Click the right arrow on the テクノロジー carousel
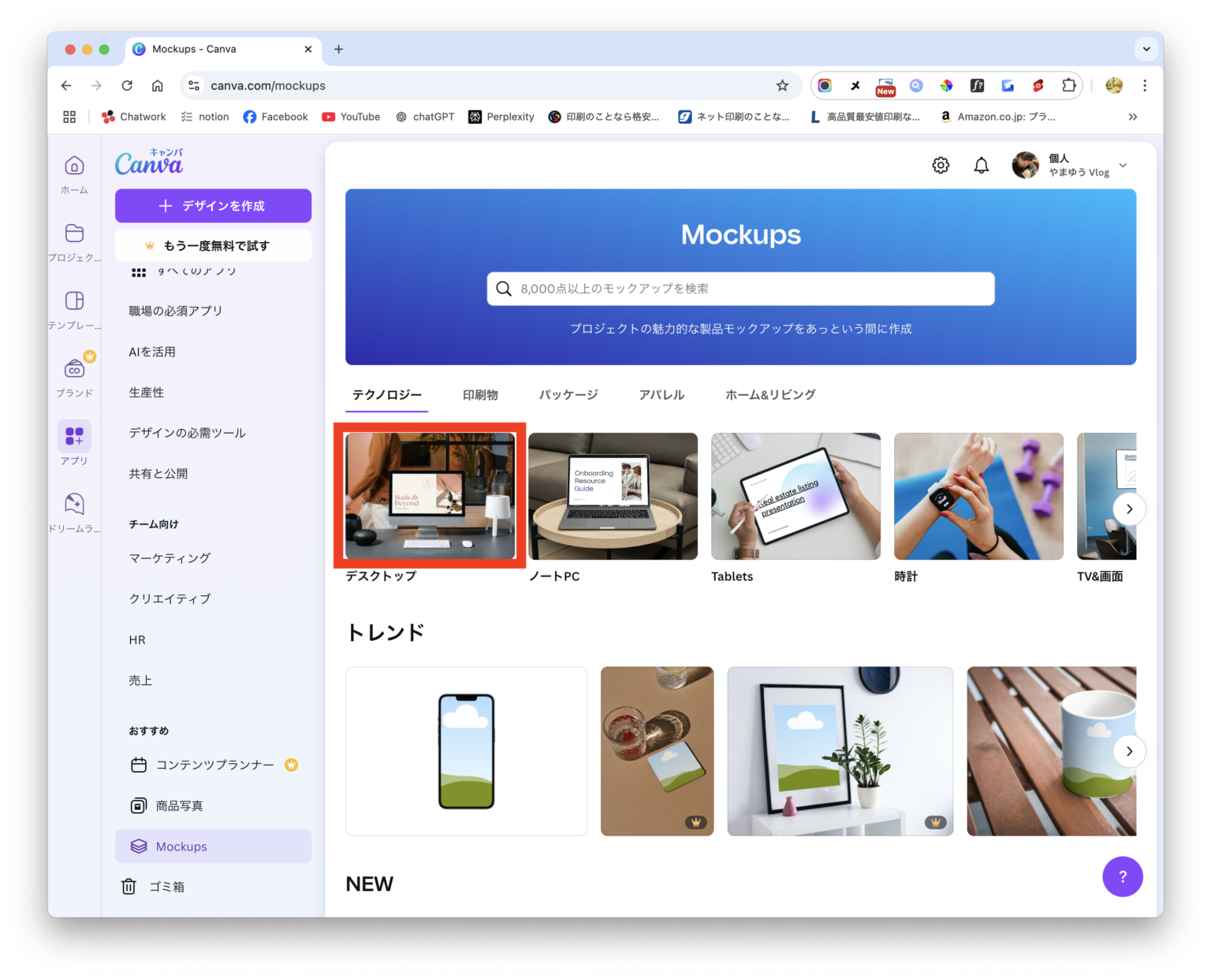The image size is (1211, 980). pyautogui.click(x=1129, y=509)
